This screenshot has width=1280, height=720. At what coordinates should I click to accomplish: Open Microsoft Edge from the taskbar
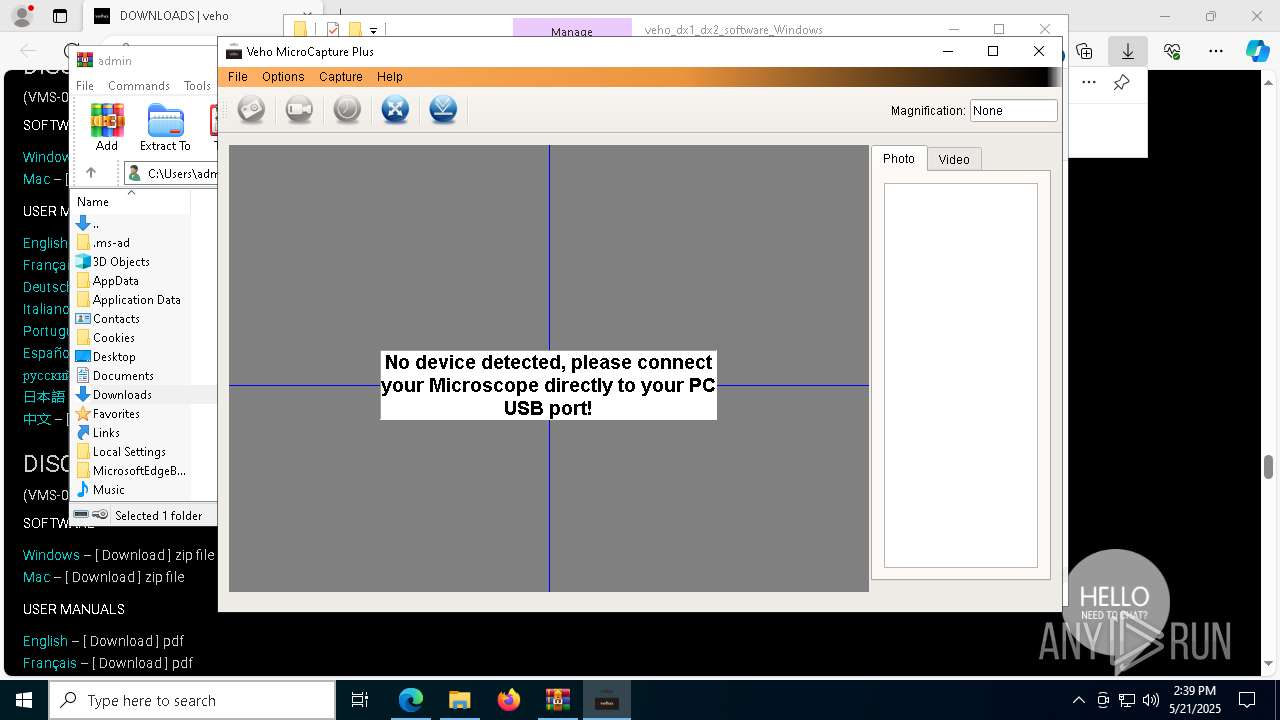(411, 700)
